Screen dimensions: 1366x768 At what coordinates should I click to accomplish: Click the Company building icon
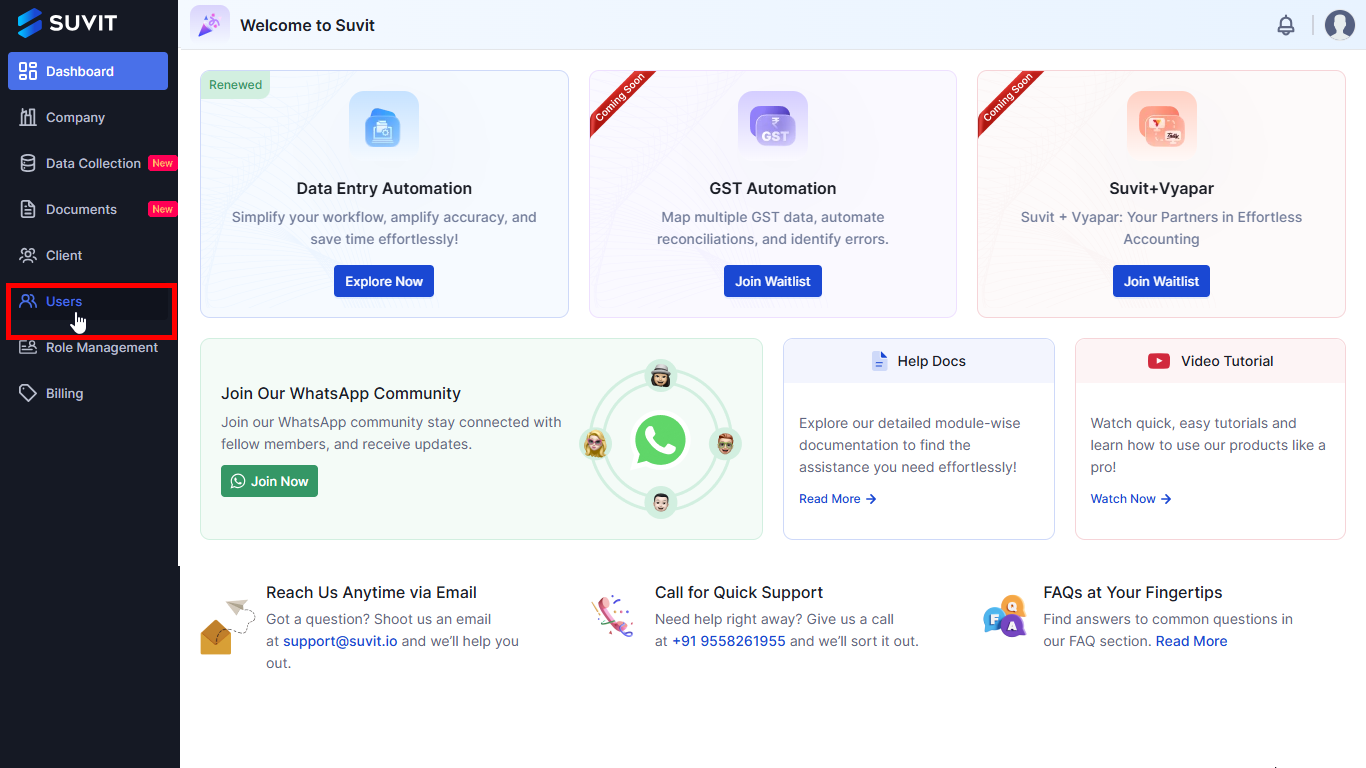point(28,117)
